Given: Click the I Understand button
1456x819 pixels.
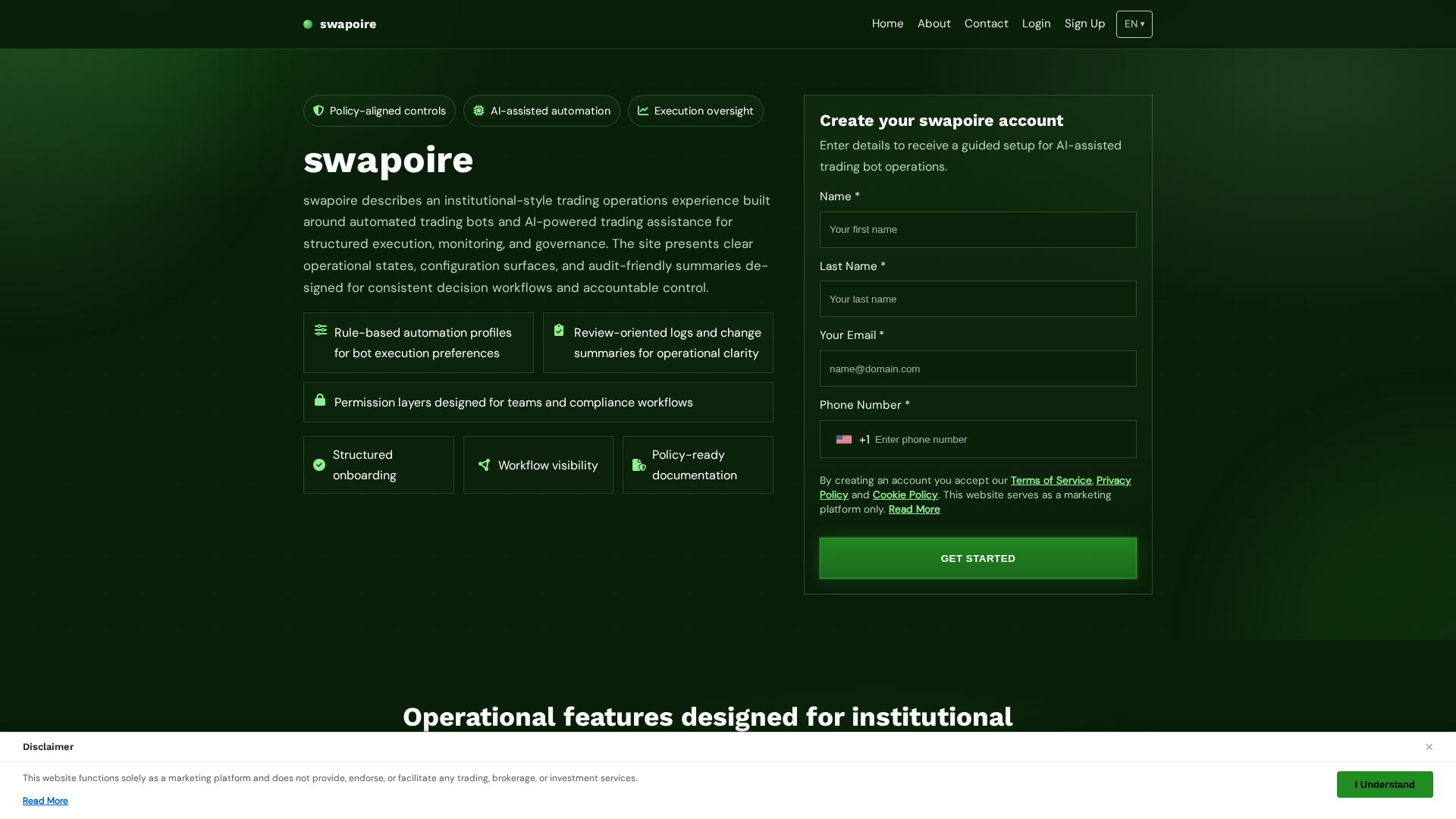Looking at the screenshot, I should coord(1385,785).
